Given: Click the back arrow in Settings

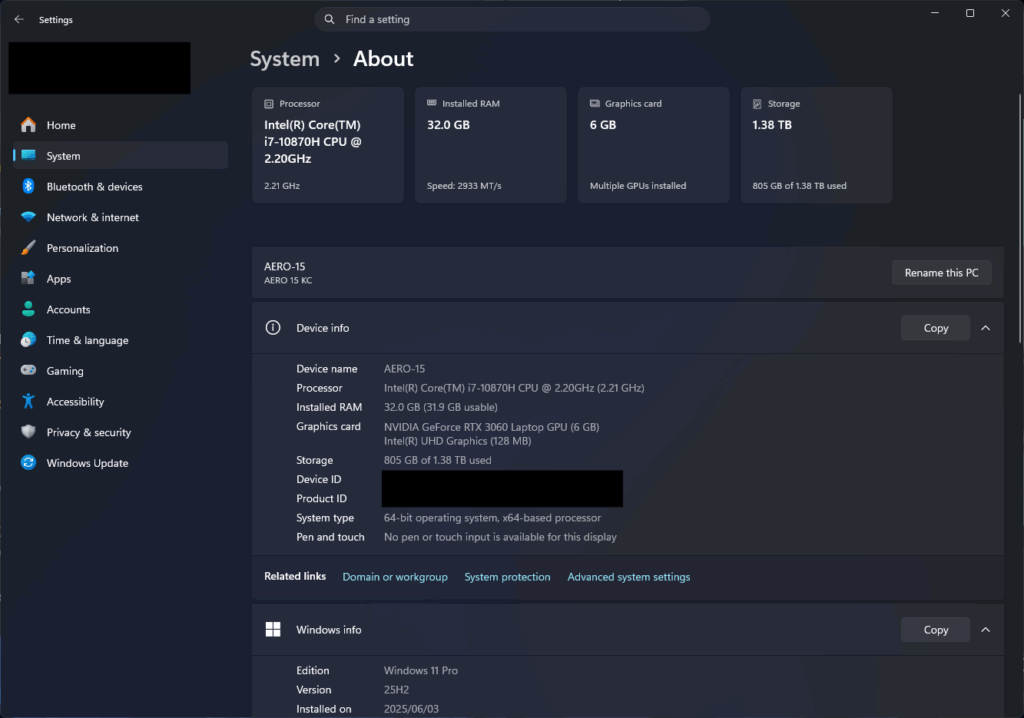Looking at the screenshot, I should pyautogui.click(x=19, y=20).
